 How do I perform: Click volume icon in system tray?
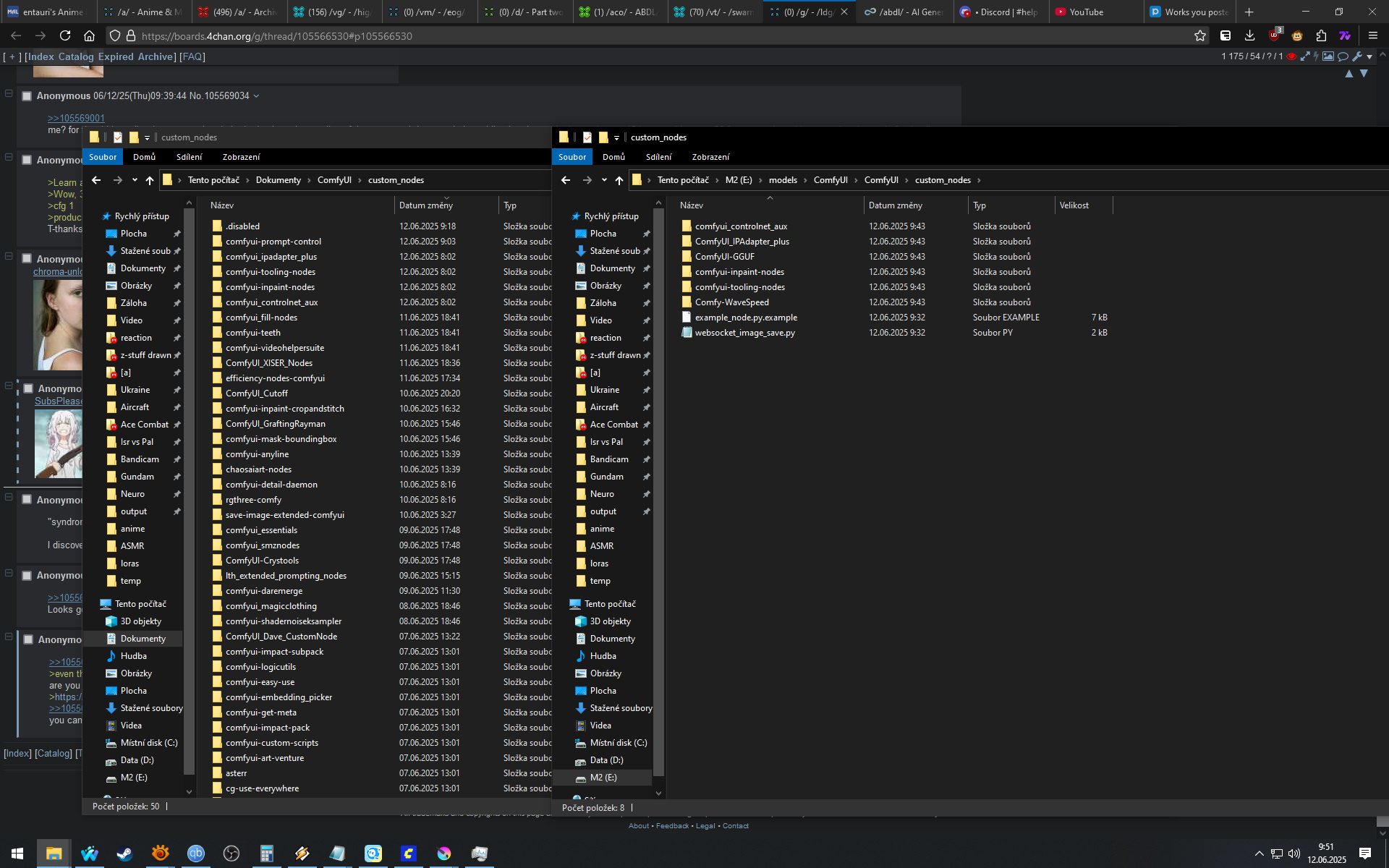(1294, 854)
